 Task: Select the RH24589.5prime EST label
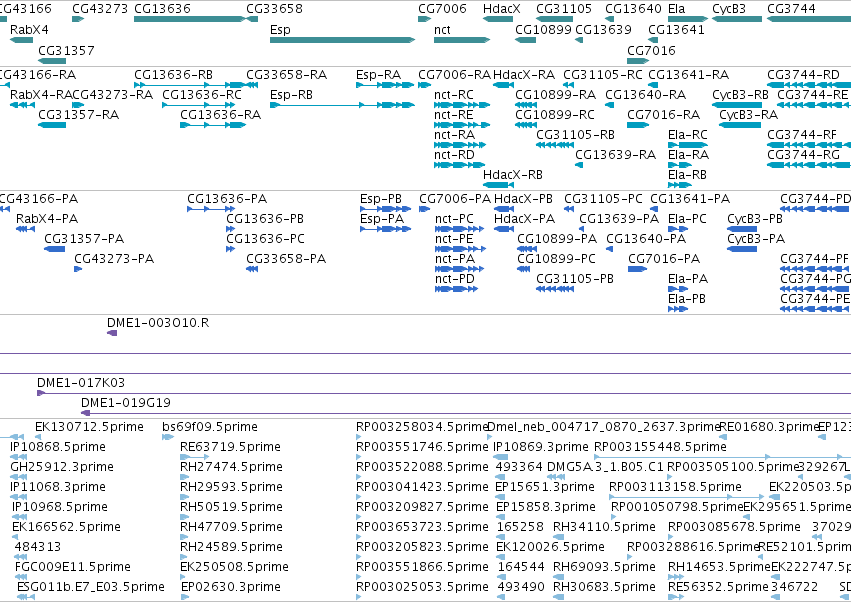point(231,547)
